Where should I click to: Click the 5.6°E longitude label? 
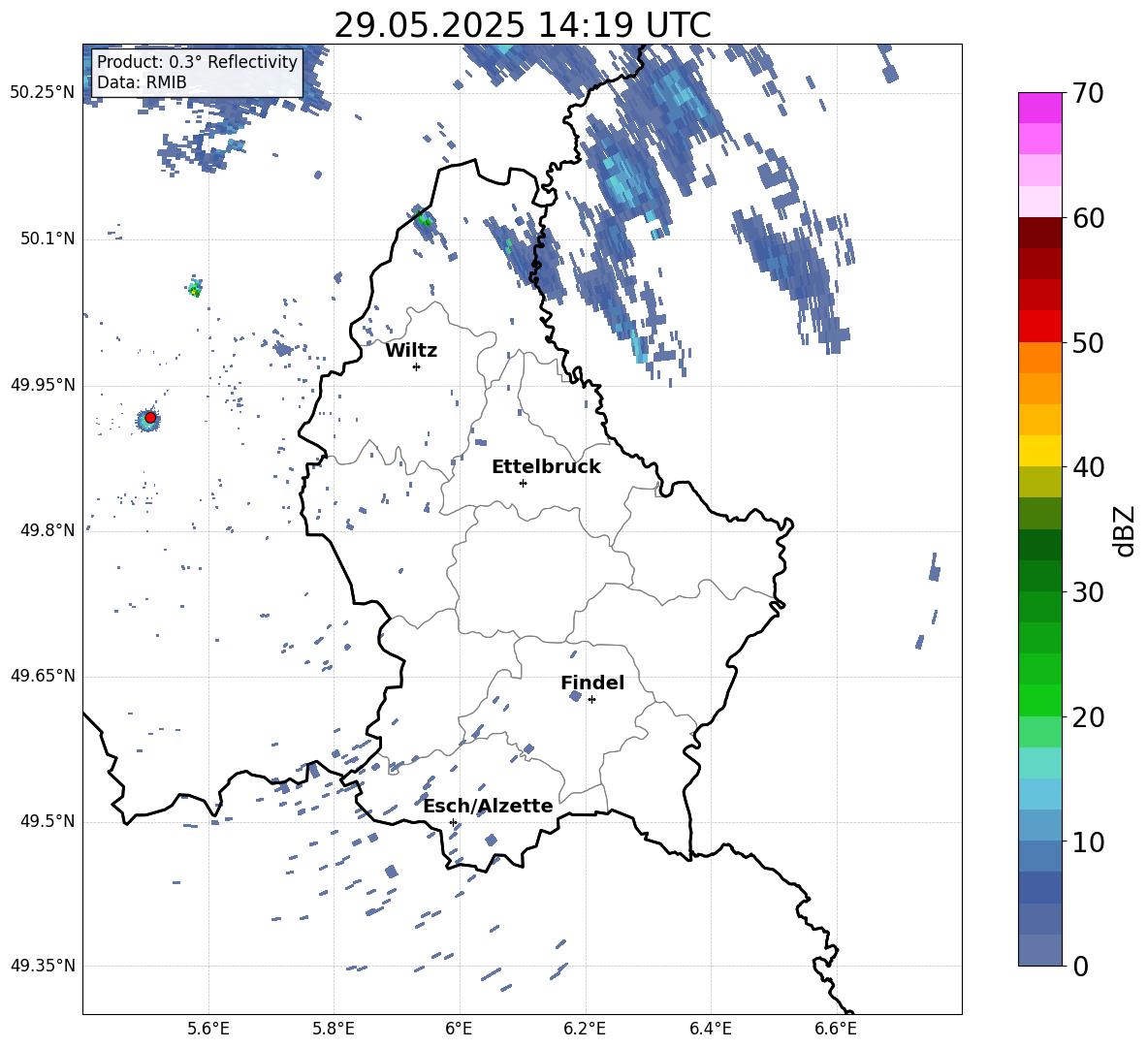(208, 1029)
